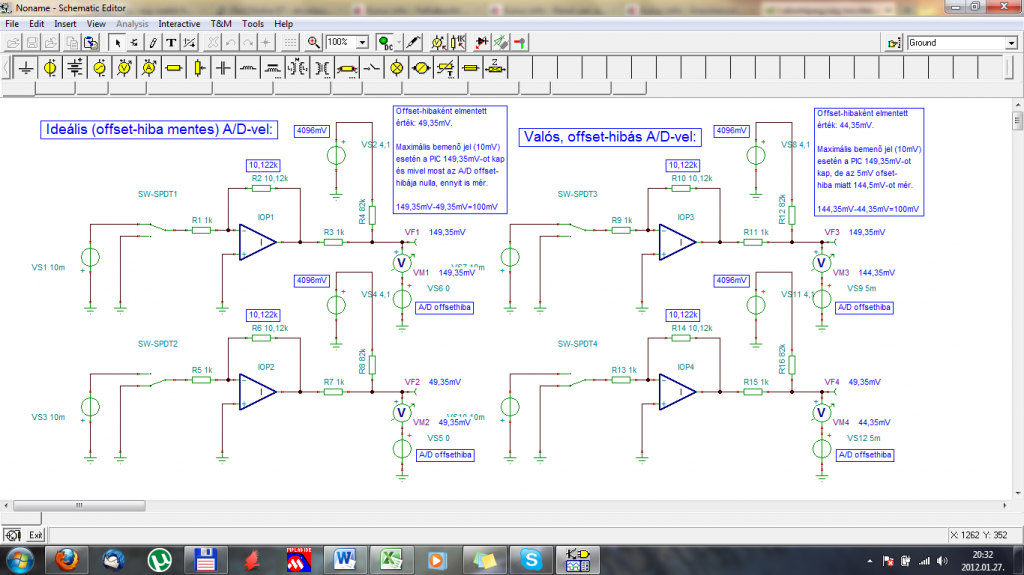Click the volume icon in system tray
1024x575 pixels.
coord(942,561)
